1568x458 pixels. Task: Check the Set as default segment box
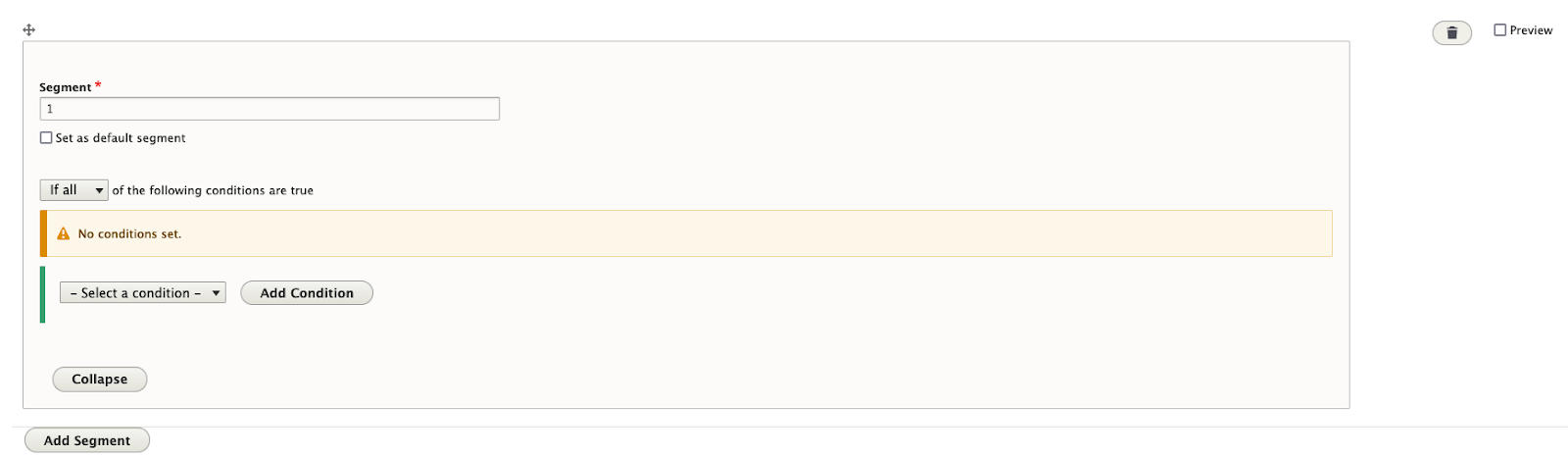point(46,138)
